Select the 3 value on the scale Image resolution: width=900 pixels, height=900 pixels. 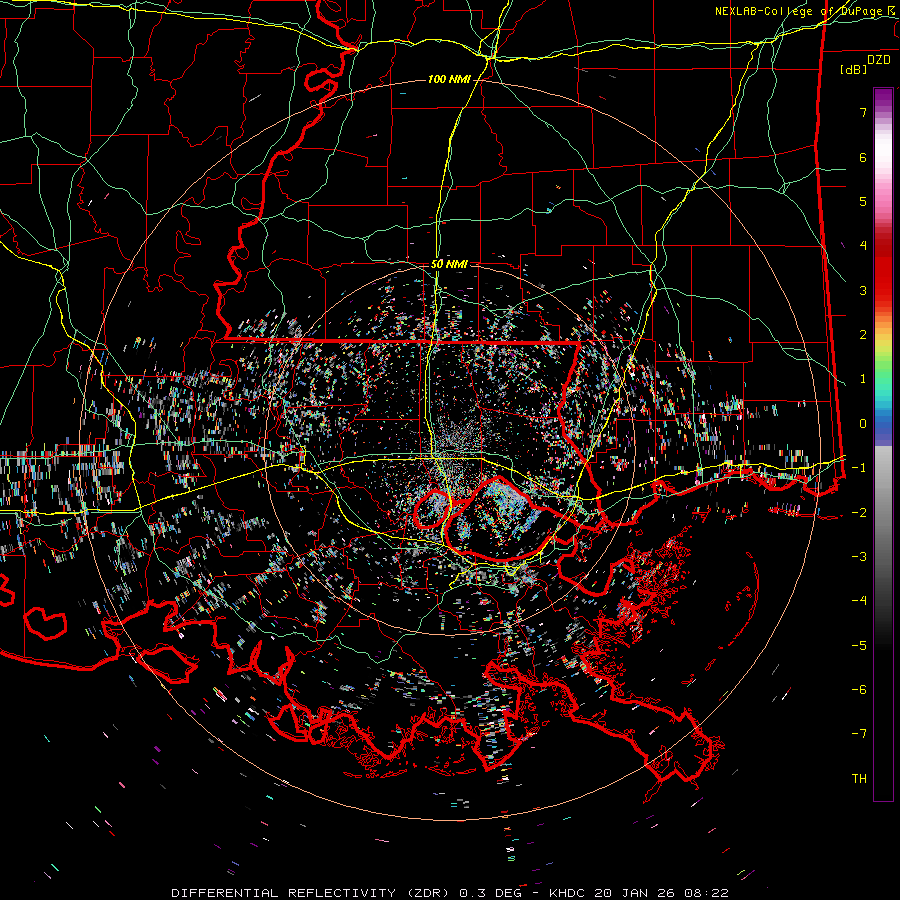[863, 290]
